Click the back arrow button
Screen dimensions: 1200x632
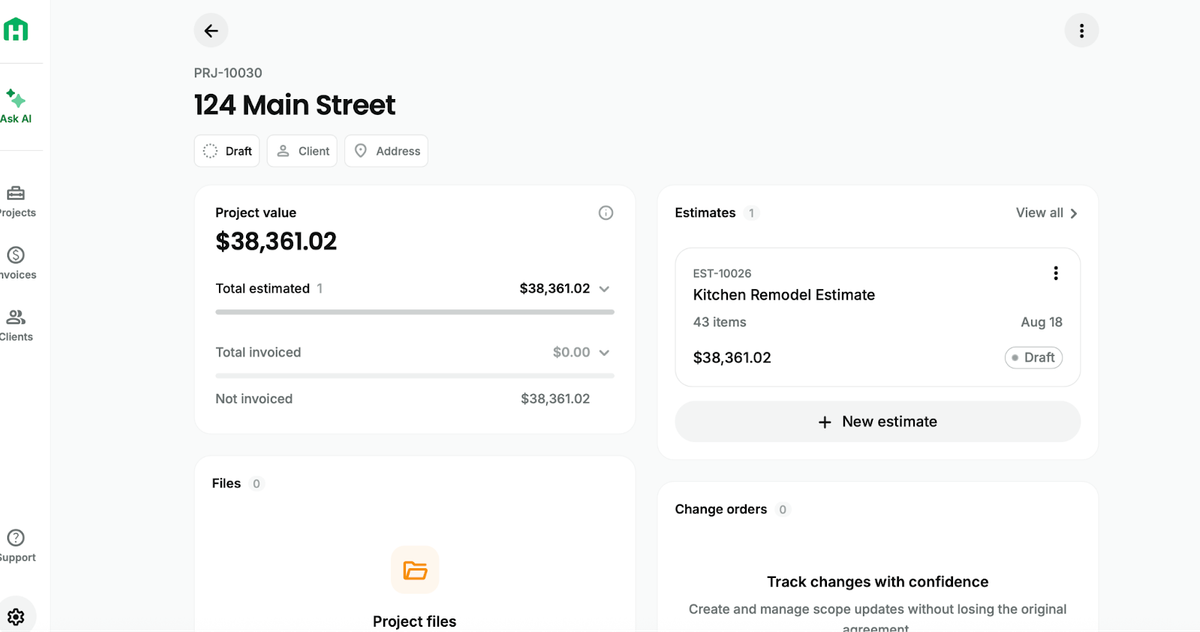pyautogui.click(x=211, y=31)
